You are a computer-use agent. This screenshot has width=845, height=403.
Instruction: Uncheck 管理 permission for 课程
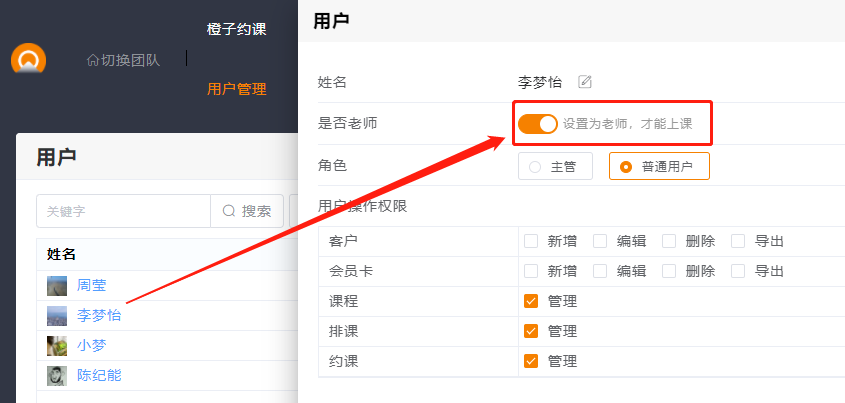531,301
